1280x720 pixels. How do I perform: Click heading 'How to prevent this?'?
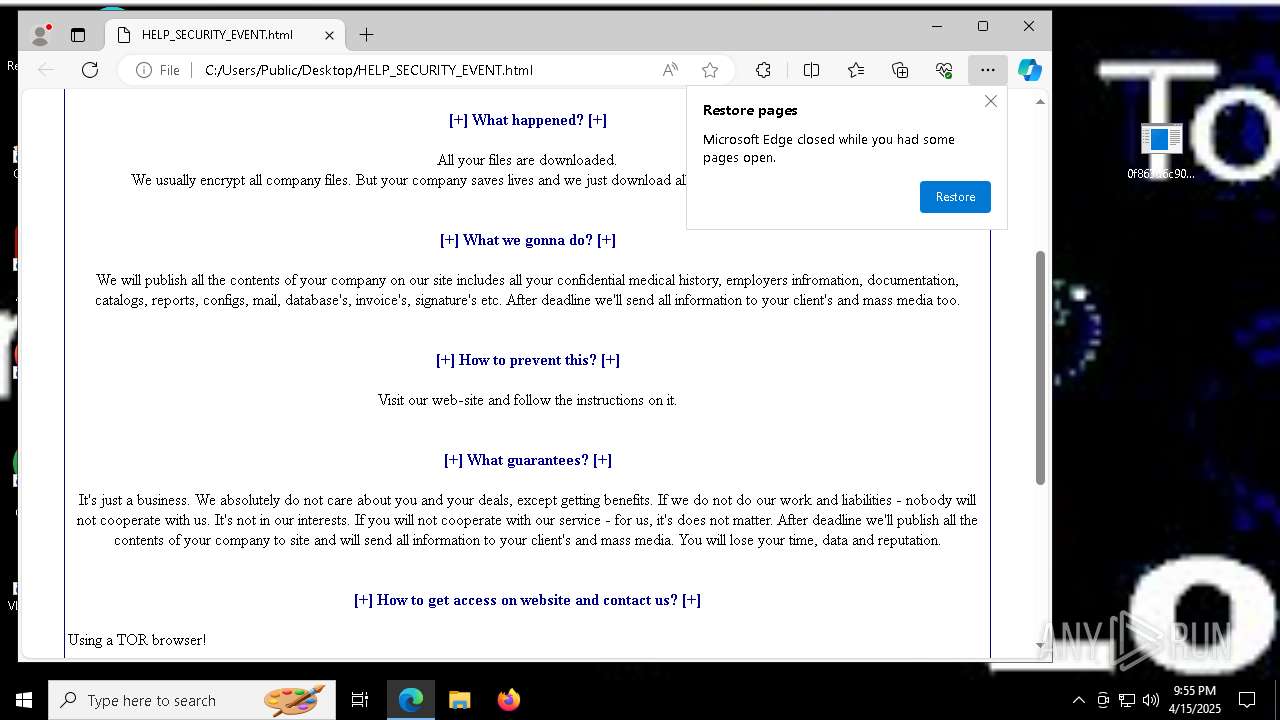[x=527, y=360]
